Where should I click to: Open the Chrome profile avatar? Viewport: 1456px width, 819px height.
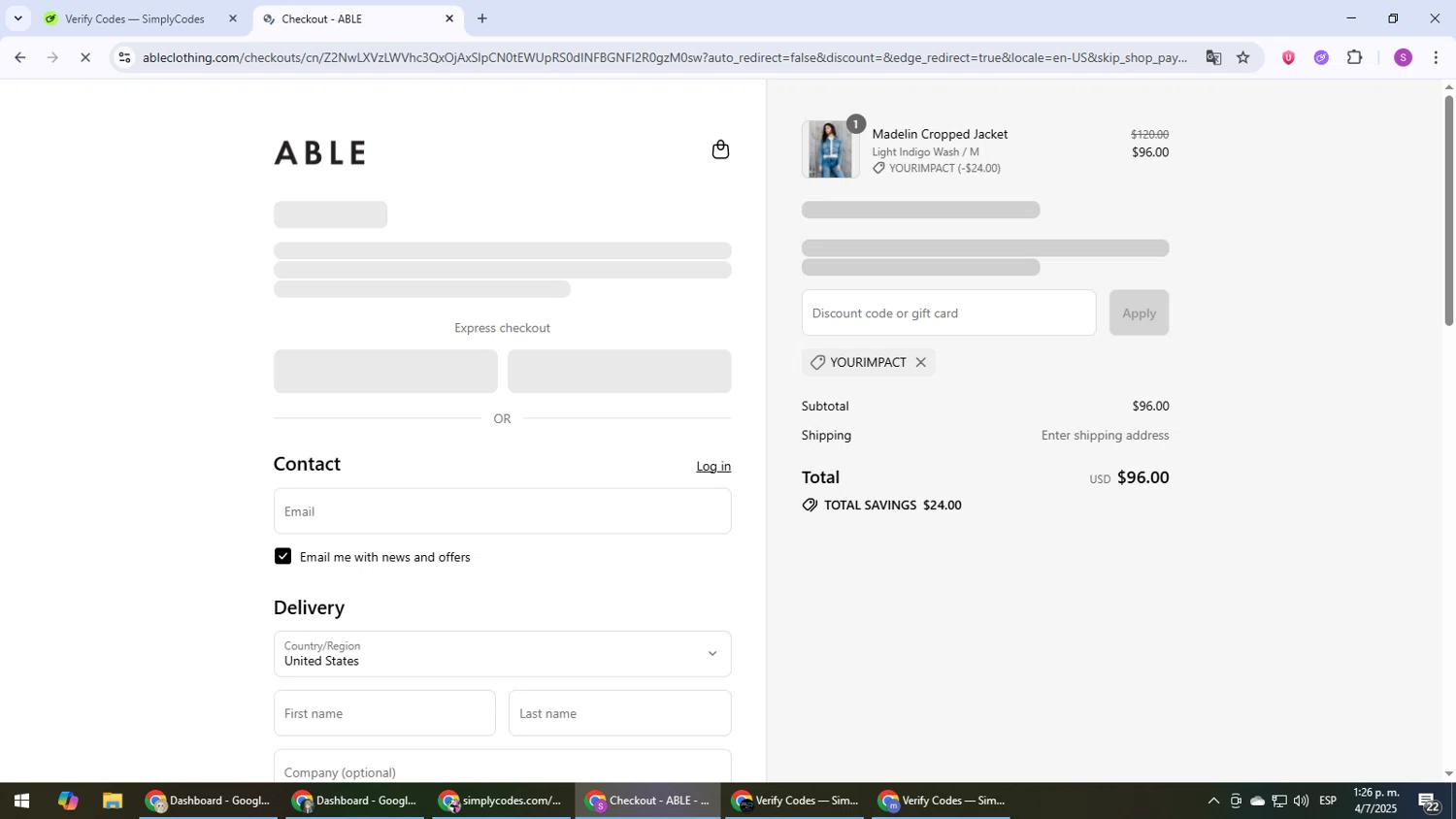coord(1403,57)
